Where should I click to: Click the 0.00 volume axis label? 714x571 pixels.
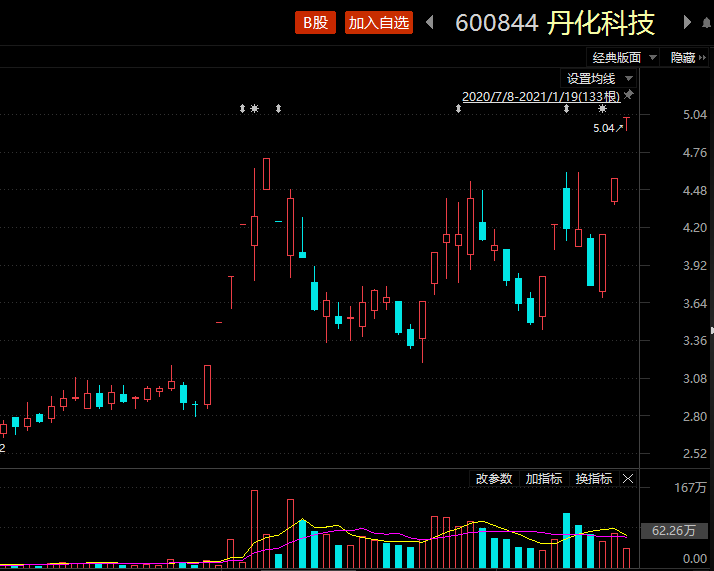tap(695, 559)
